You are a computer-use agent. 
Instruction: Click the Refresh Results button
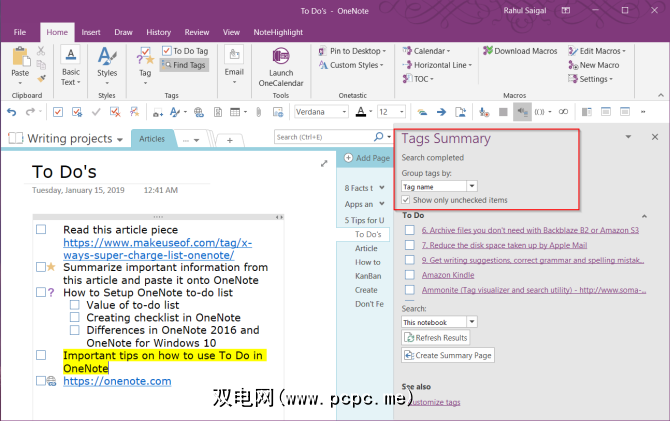435,338
